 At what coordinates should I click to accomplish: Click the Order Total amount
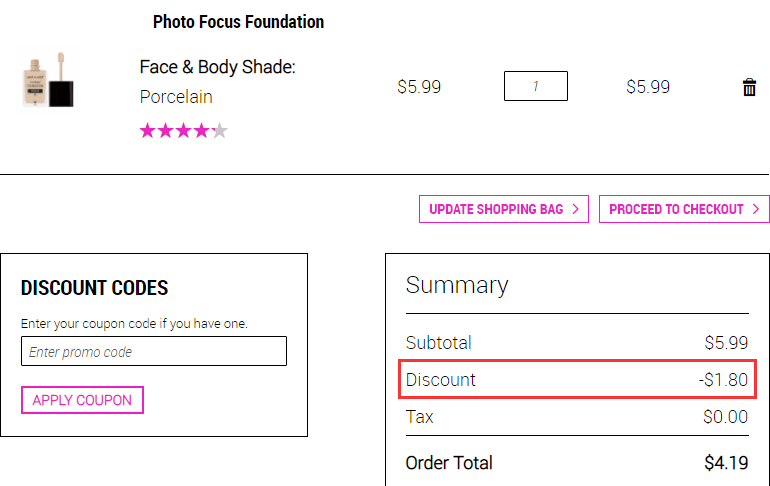click(726, 463)
